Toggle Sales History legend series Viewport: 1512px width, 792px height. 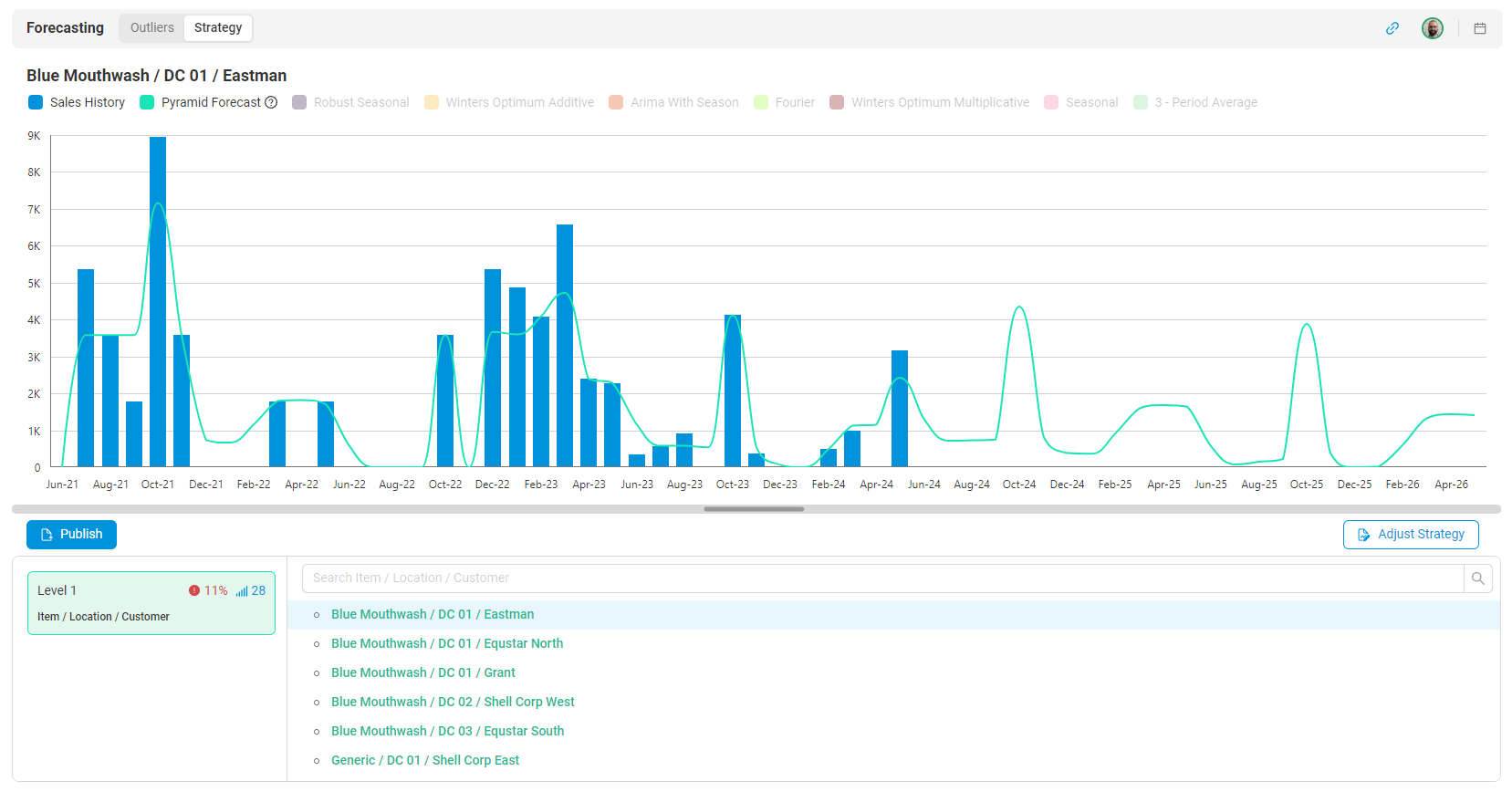point(77,102)
